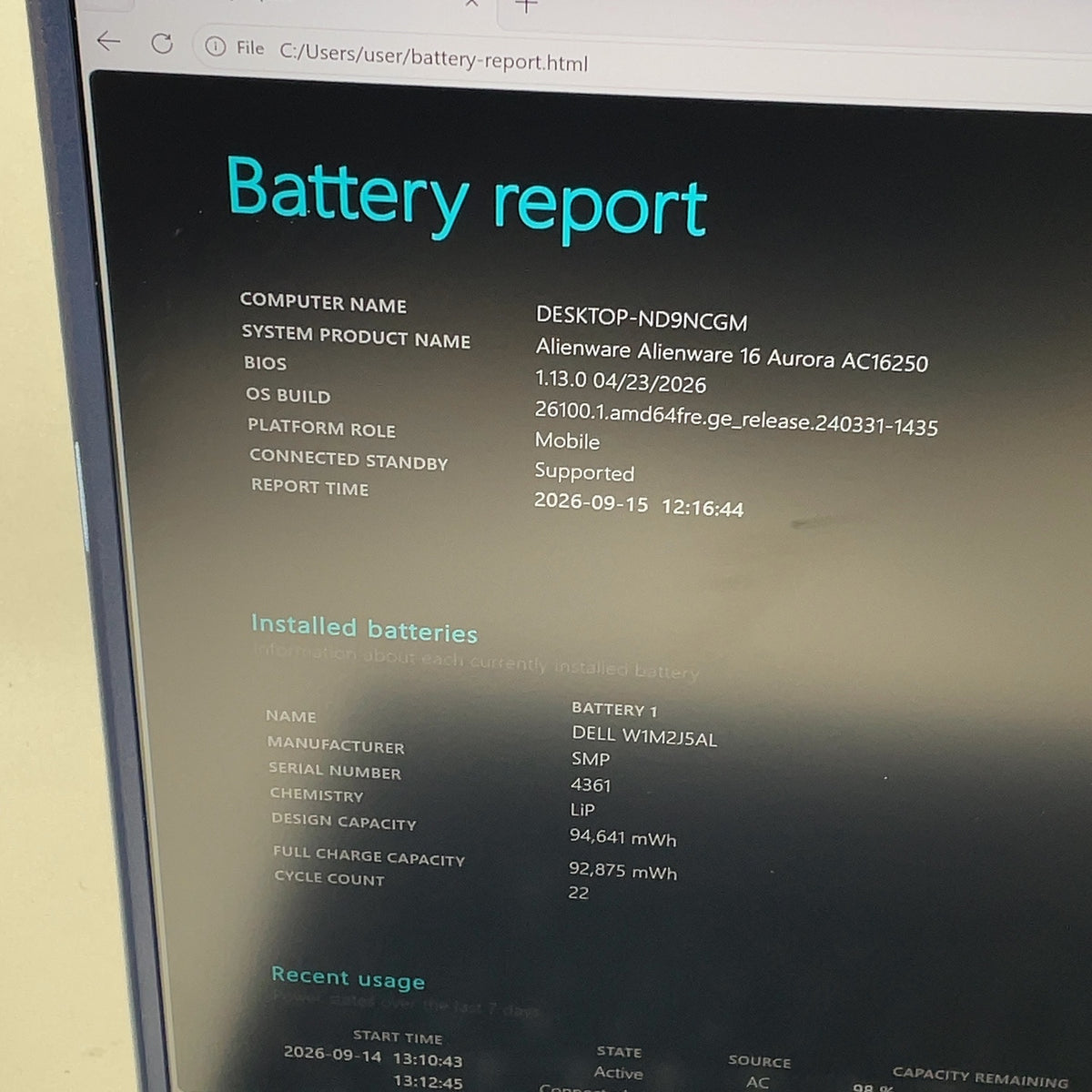Open a new tab with the plus button
The image size is (1092, 1092).
[x=526, y=6]
